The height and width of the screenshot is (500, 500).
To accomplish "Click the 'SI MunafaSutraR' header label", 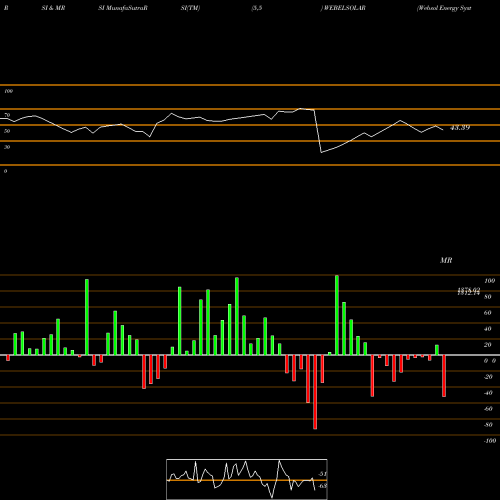I will 123,8.
